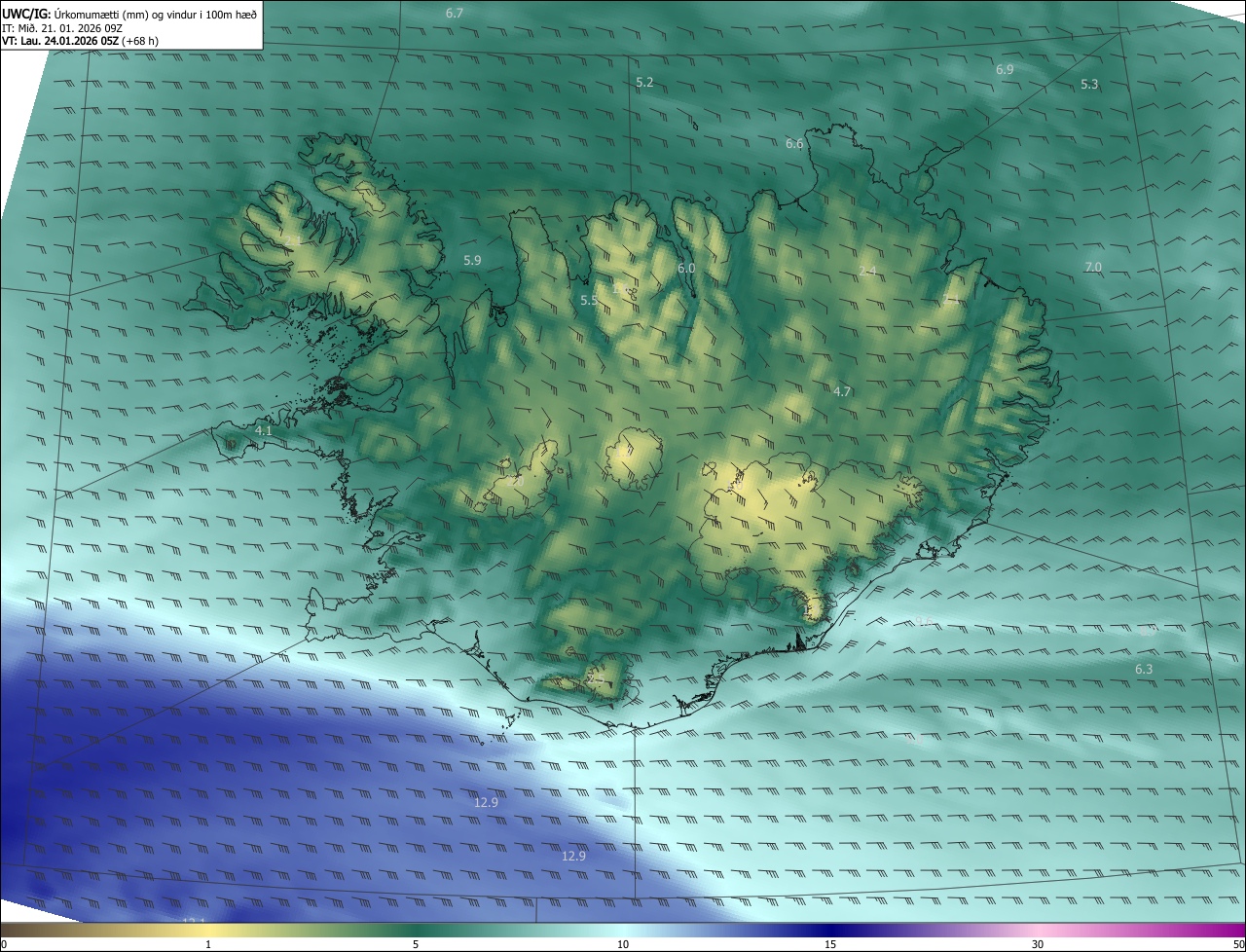Viewport: 1246px width, 952px height.
Task: Click the 10 tick label on the color scale
Action: click(623, 944)
